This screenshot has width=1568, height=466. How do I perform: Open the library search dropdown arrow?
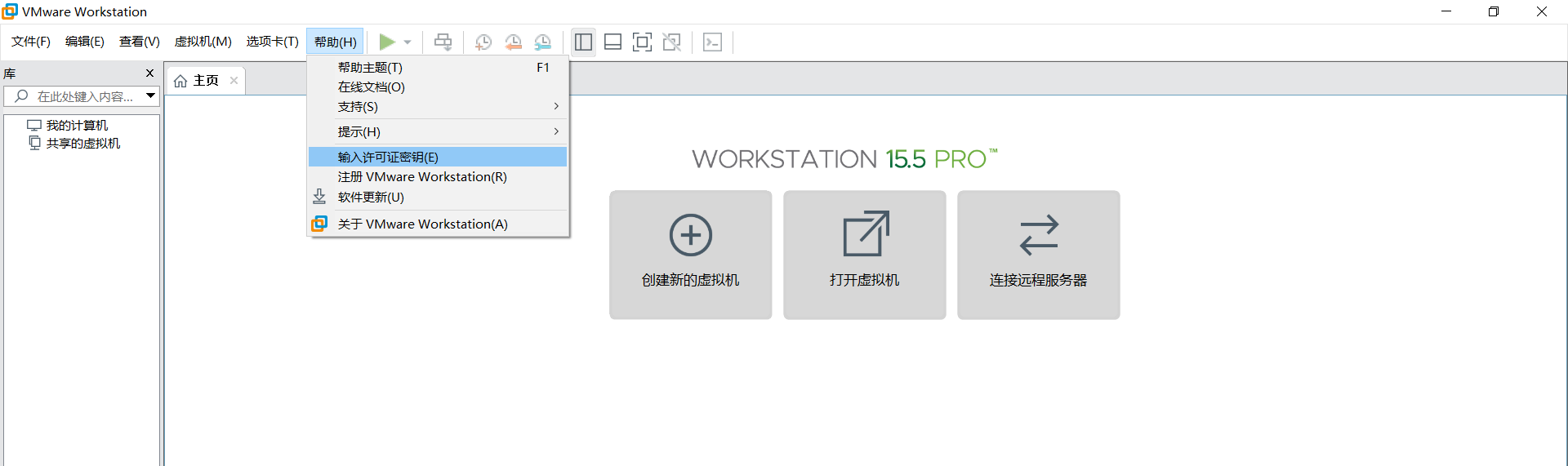coord(150,96)
